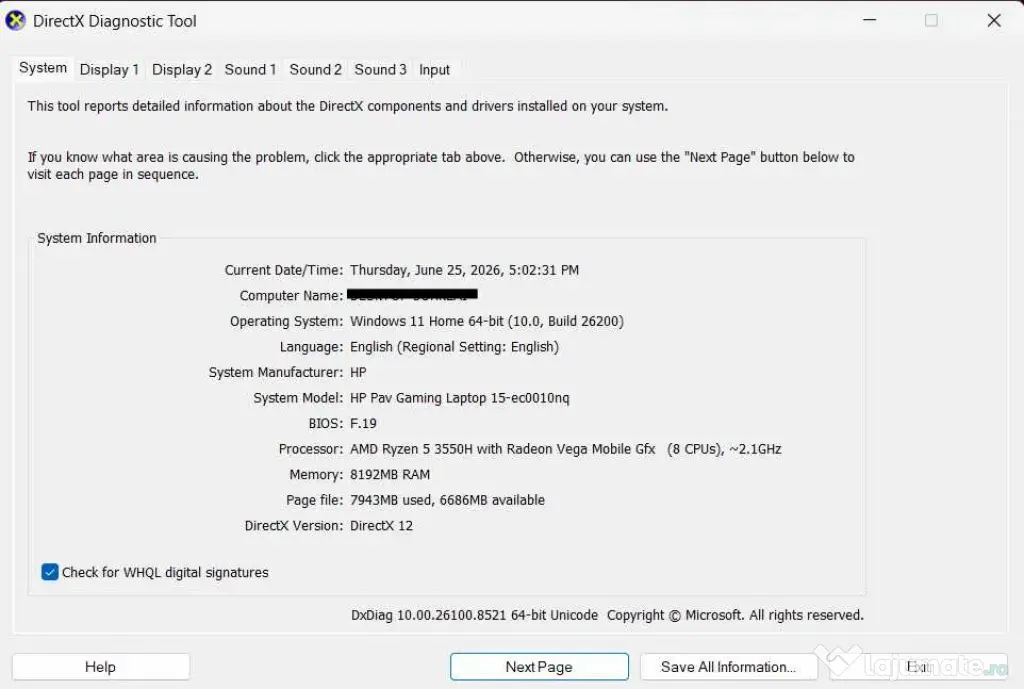
Task: Close the DirectX Diagnostic Tool window
Action: tap(994, 20)
